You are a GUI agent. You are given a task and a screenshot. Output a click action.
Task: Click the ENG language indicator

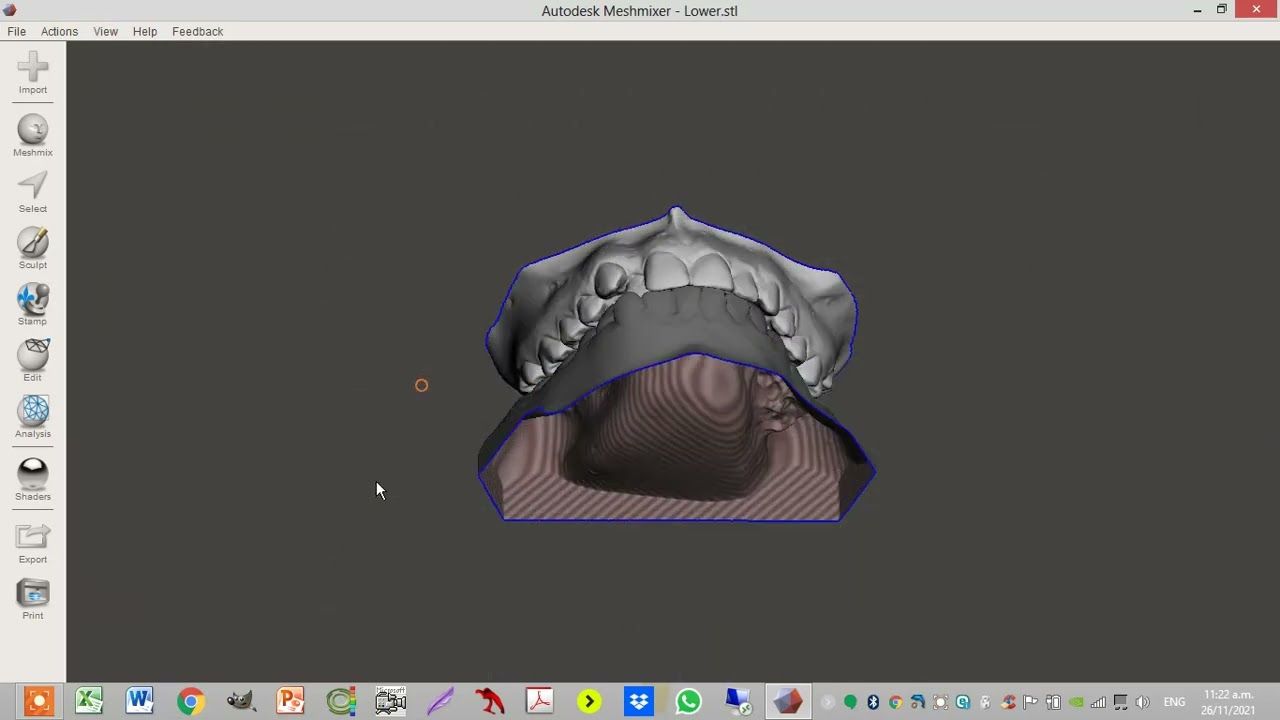1174,702
